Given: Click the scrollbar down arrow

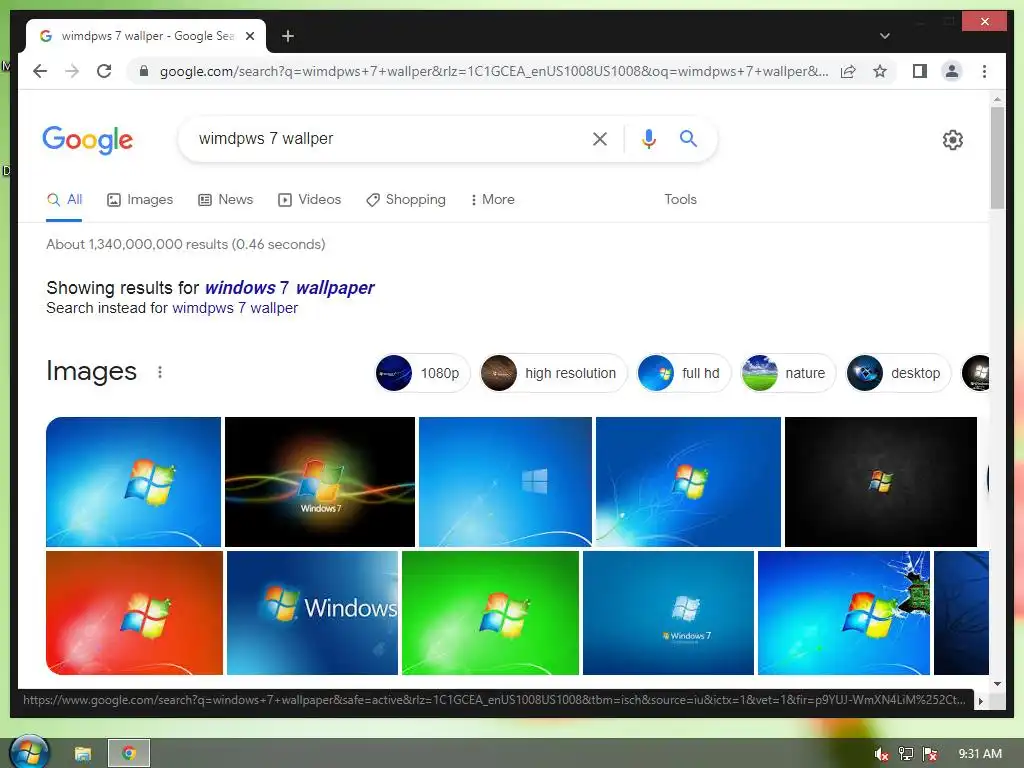Looking at the screenshot, I should pos(997,684).
